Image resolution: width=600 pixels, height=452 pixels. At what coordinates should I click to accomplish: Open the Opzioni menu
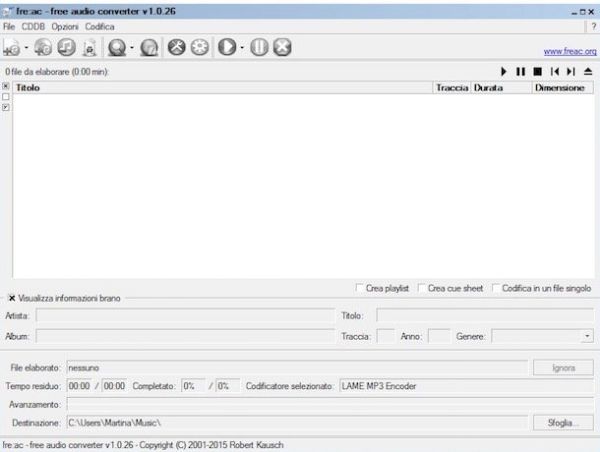[64, 26]
